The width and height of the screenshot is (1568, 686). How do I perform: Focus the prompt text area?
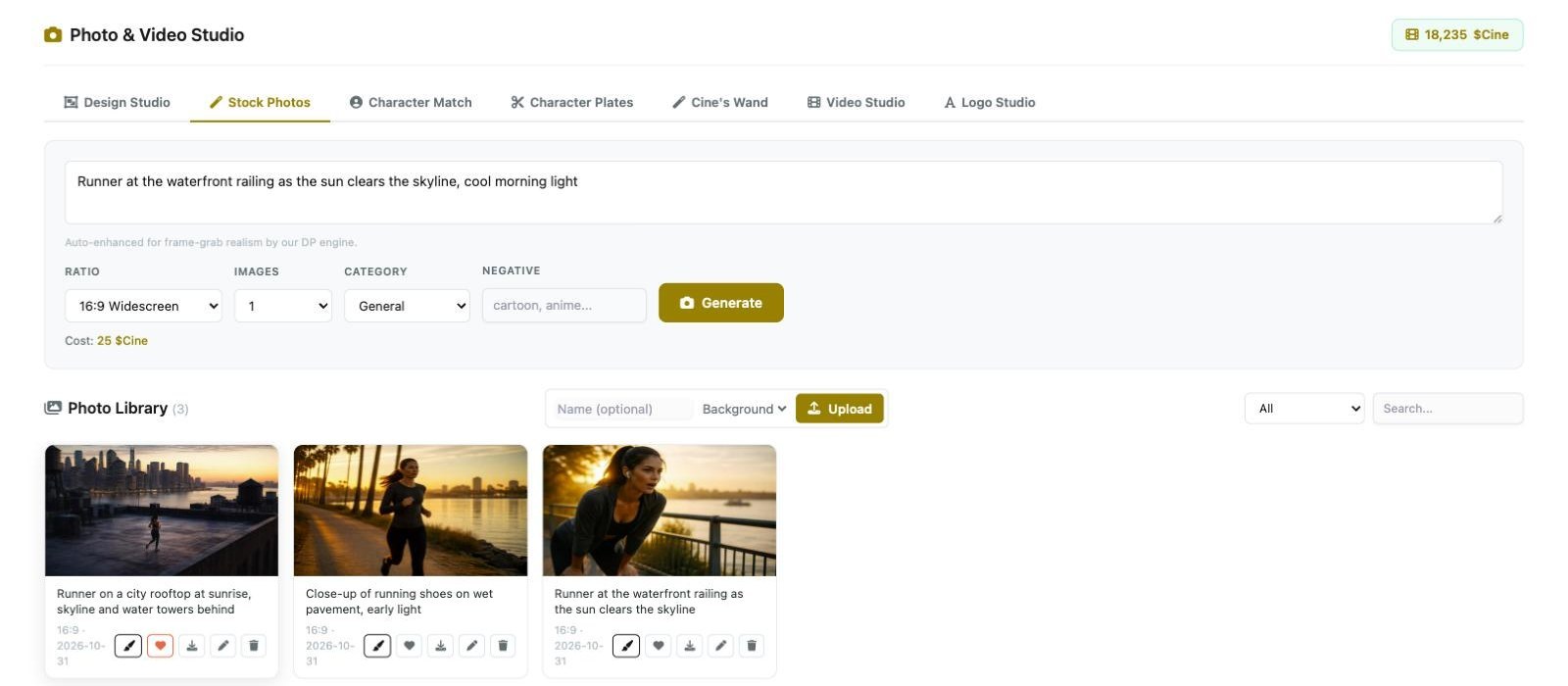click(x=784, y=192)
